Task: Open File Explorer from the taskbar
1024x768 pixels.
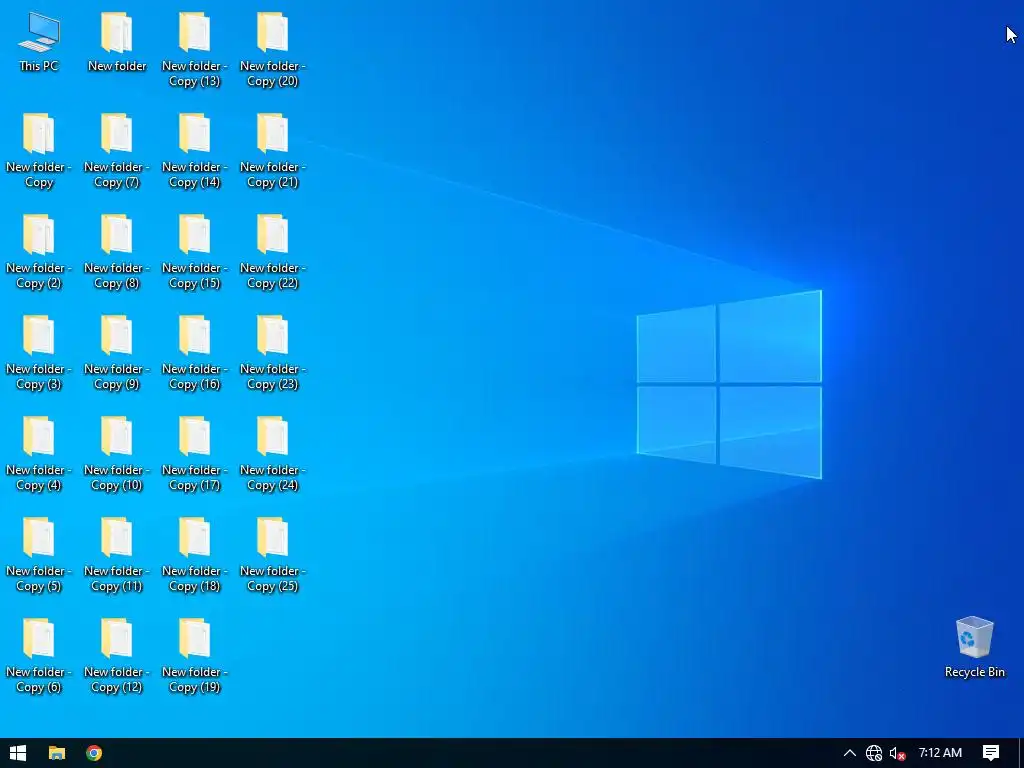Action: click(57, 753)
